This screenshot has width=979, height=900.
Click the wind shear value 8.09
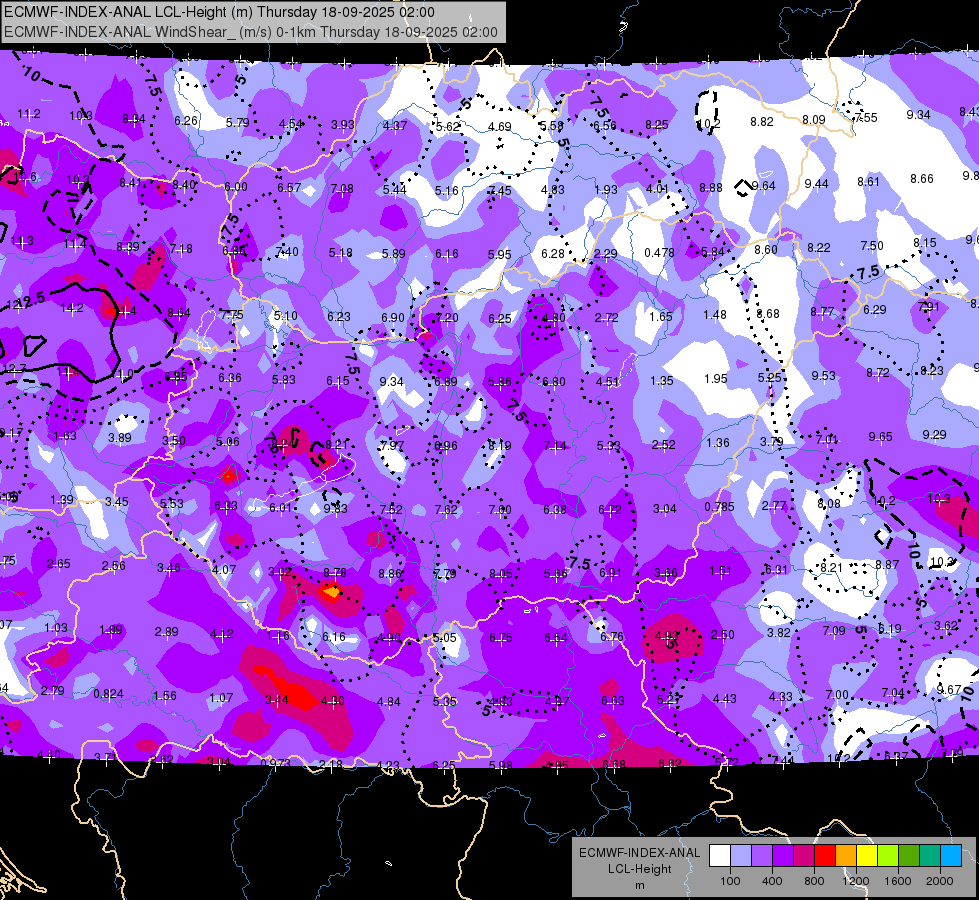pos(814,119)
